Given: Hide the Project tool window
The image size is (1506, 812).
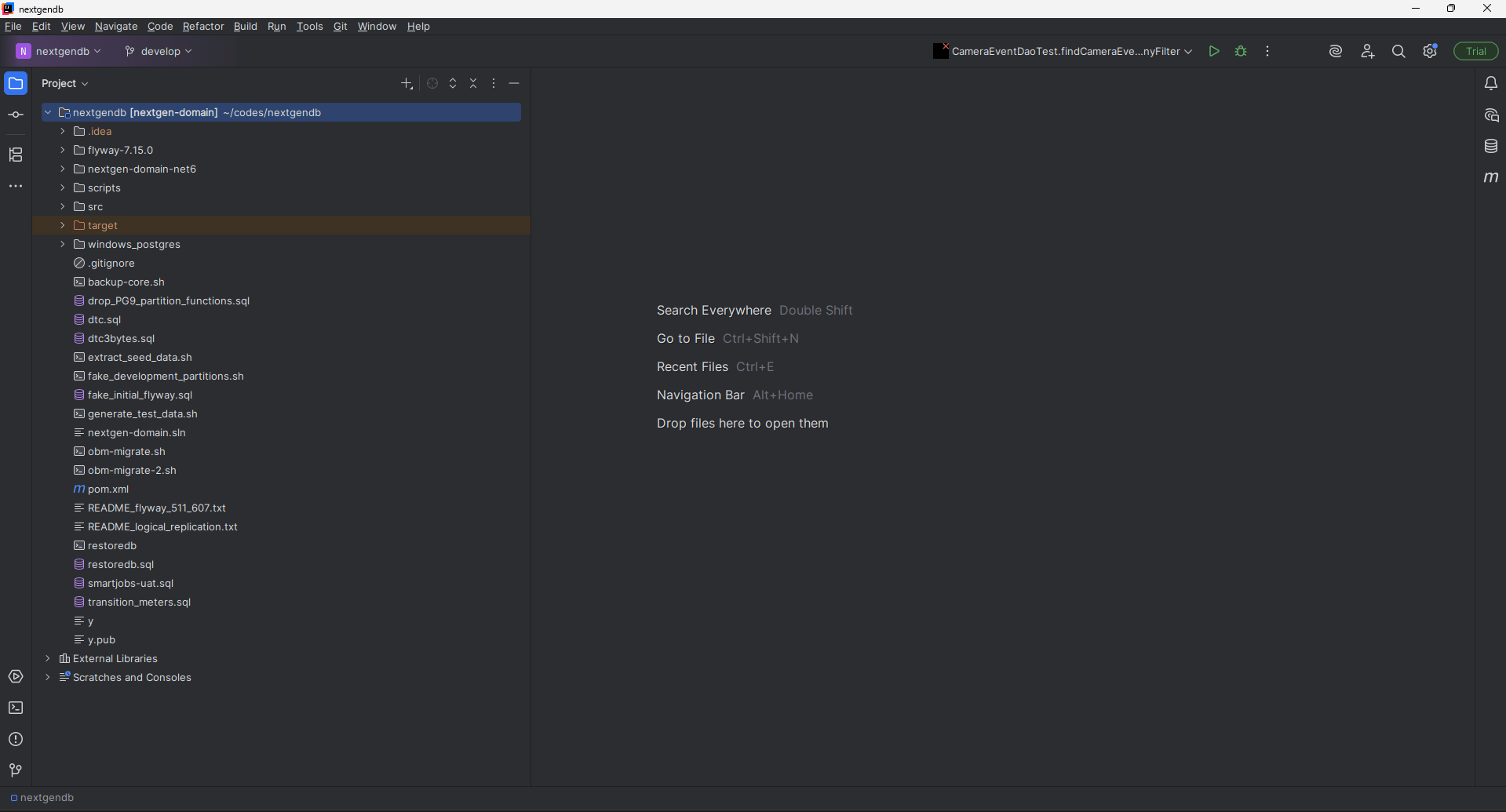Looking at the screenshot, I should point(514,83).
